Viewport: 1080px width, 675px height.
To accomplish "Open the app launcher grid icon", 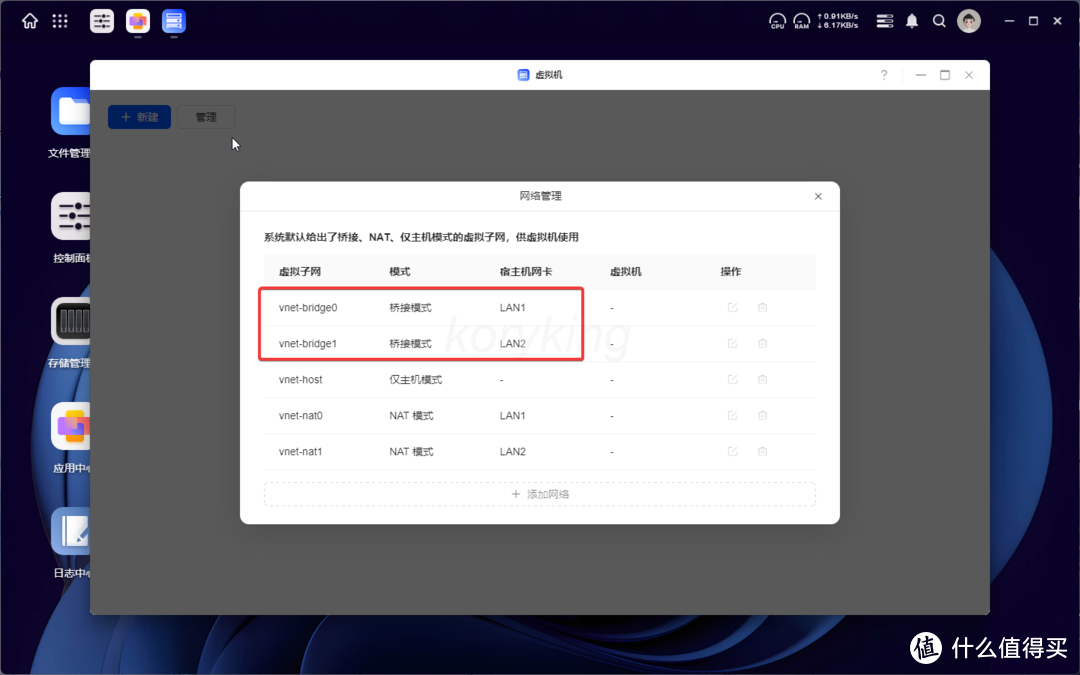I will pyautogui.click(x=60, y=20).
